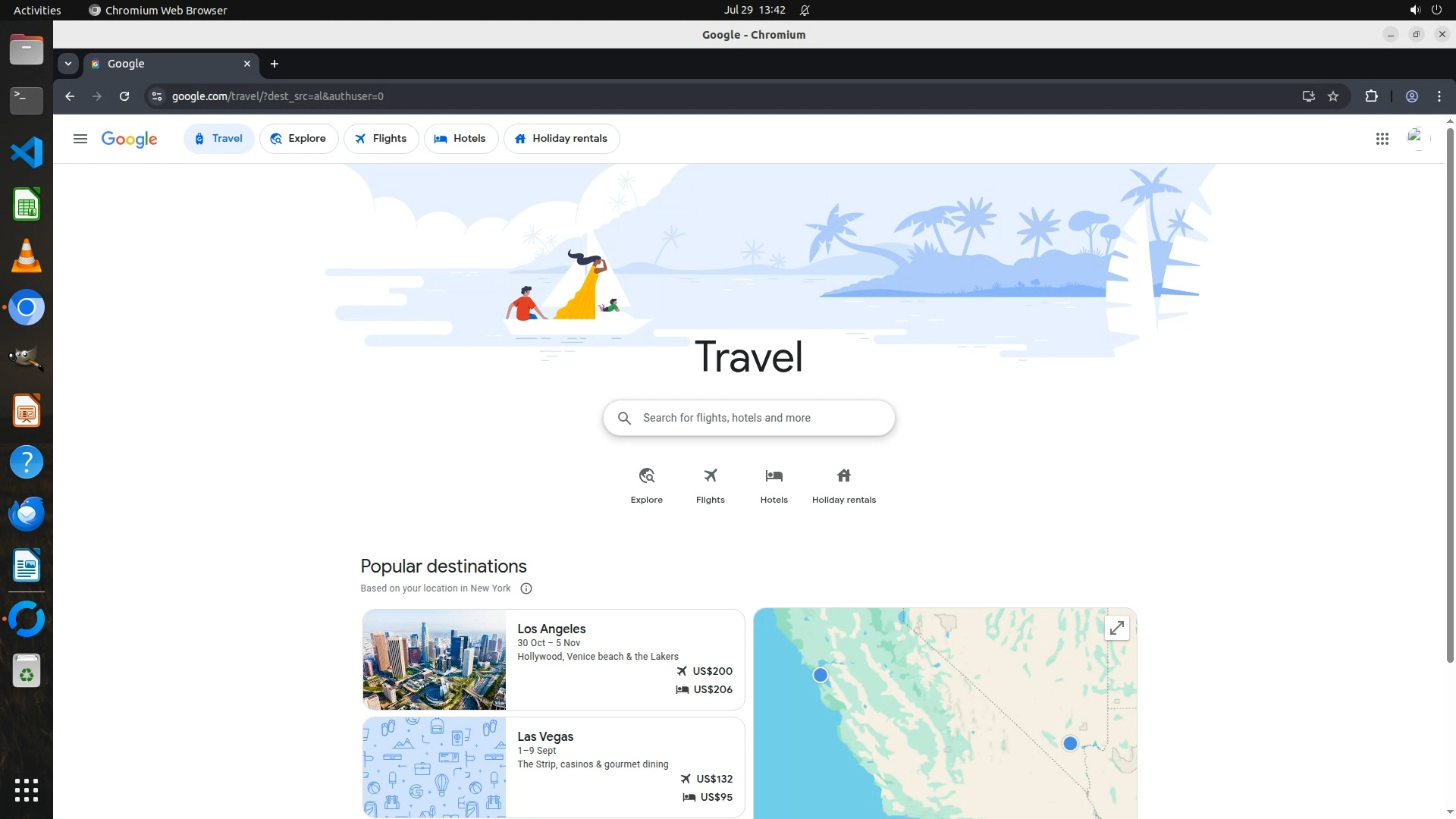Select the Hotels tab in top navigation
1456x819 pixels.
click(460, 139)
